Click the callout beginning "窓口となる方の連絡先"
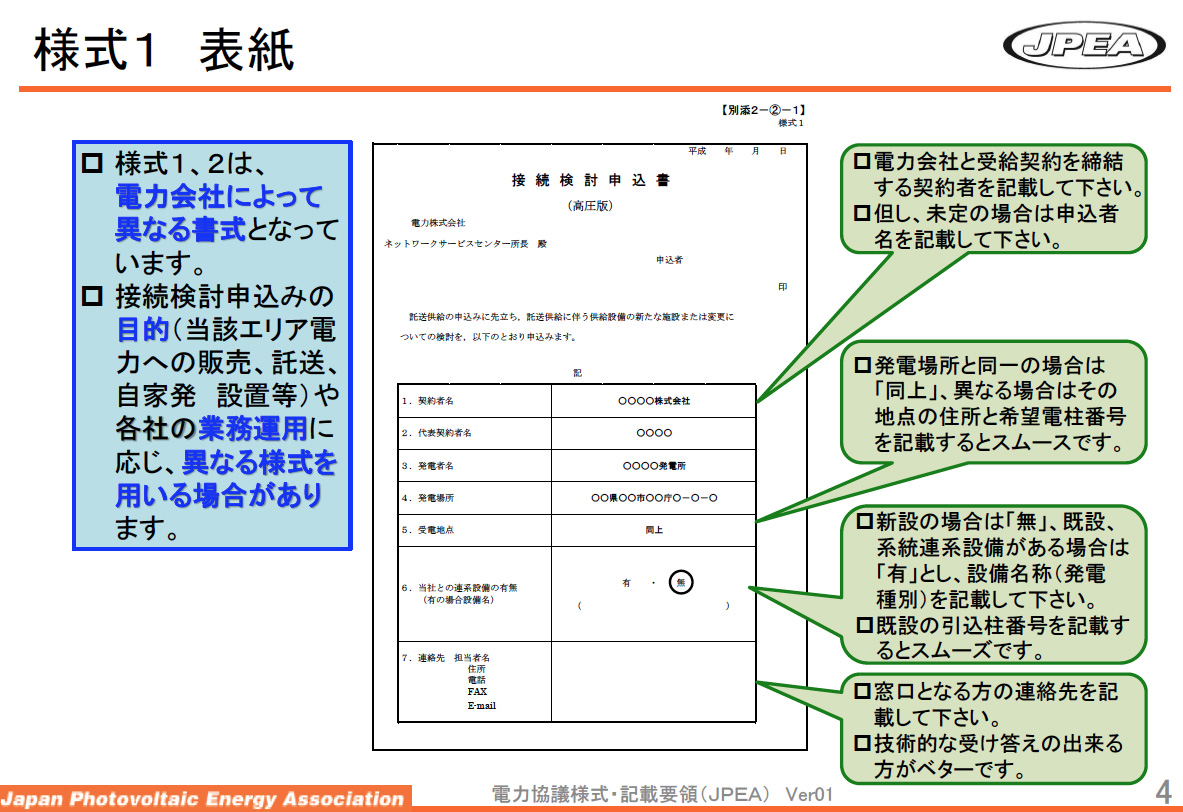 [994, 729]
